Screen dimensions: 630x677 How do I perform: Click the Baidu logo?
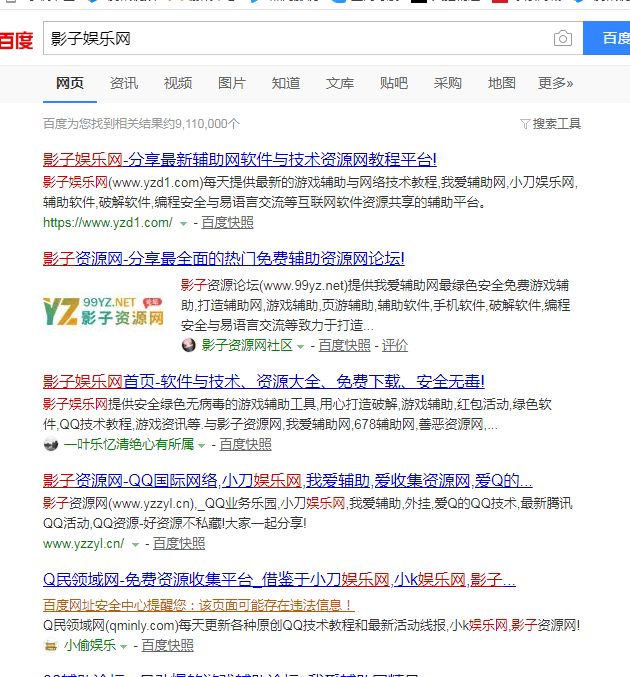click(16, 40)
